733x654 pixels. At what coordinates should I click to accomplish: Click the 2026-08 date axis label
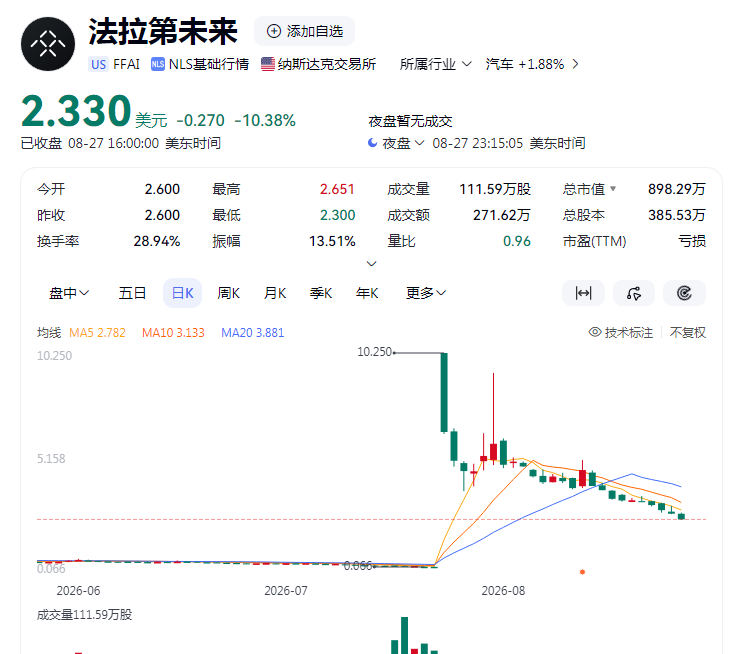tap(503, 590)
